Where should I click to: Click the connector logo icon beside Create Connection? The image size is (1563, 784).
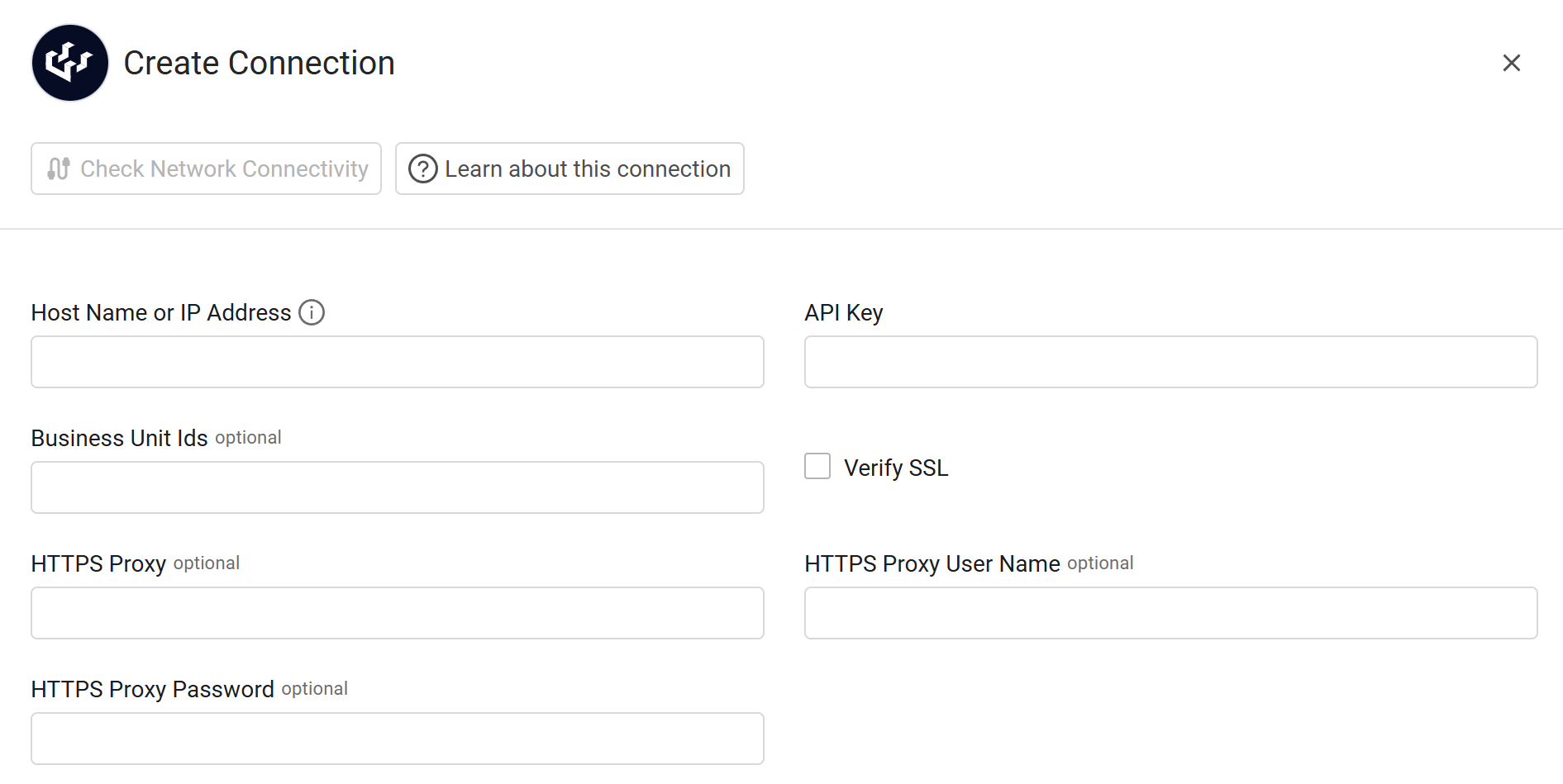70,63
